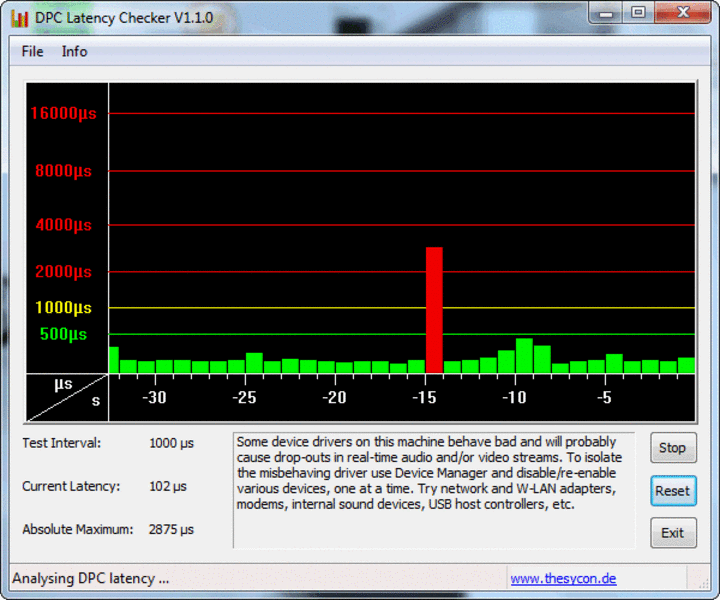Image resolution: width=720 pixels, height=600 pixels.
Task: Click the Test Interval value 1000 µs
Action: [171, 443]
